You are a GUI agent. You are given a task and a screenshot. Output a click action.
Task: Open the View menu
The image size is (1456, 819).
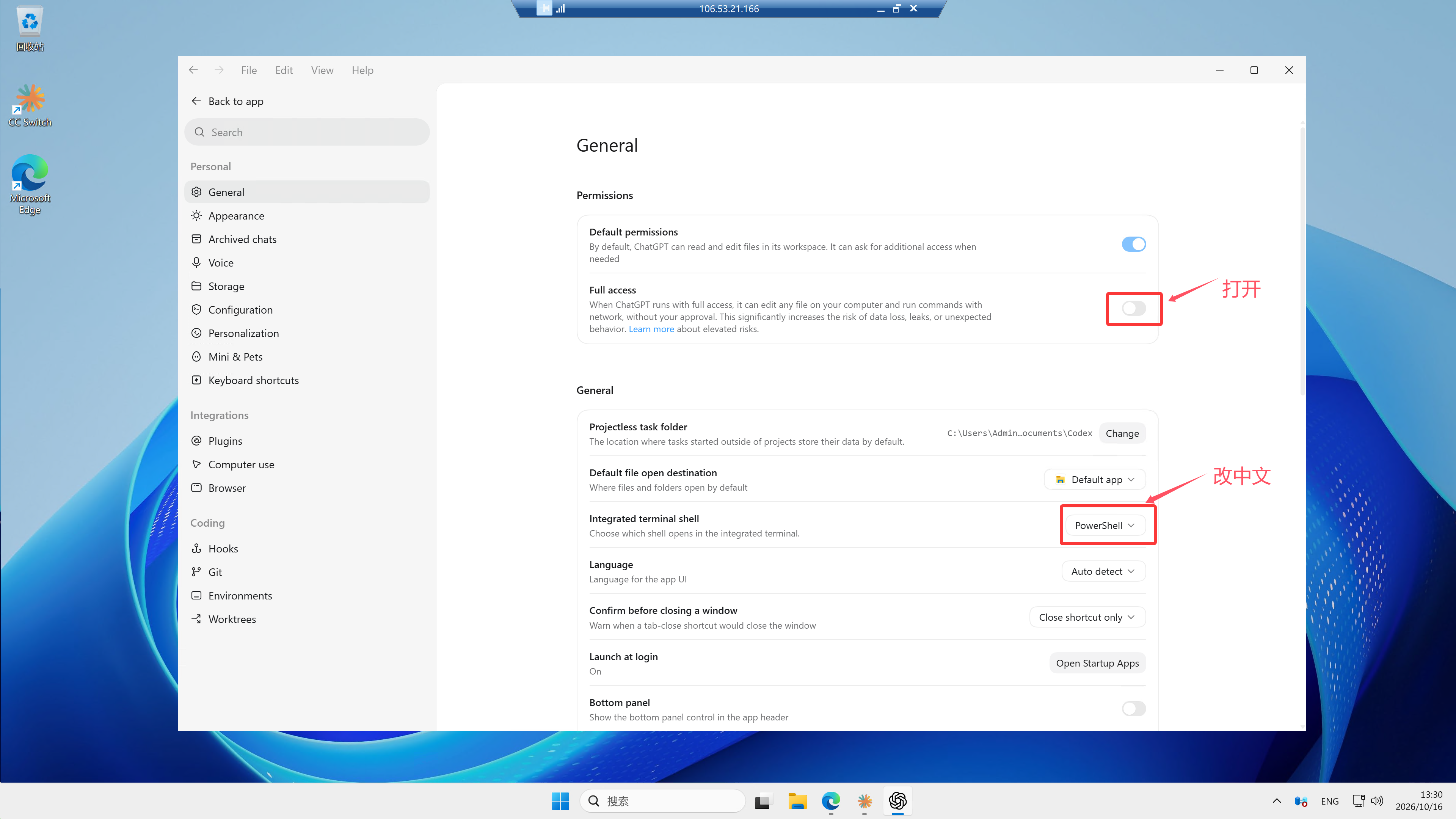coord(322,70)
